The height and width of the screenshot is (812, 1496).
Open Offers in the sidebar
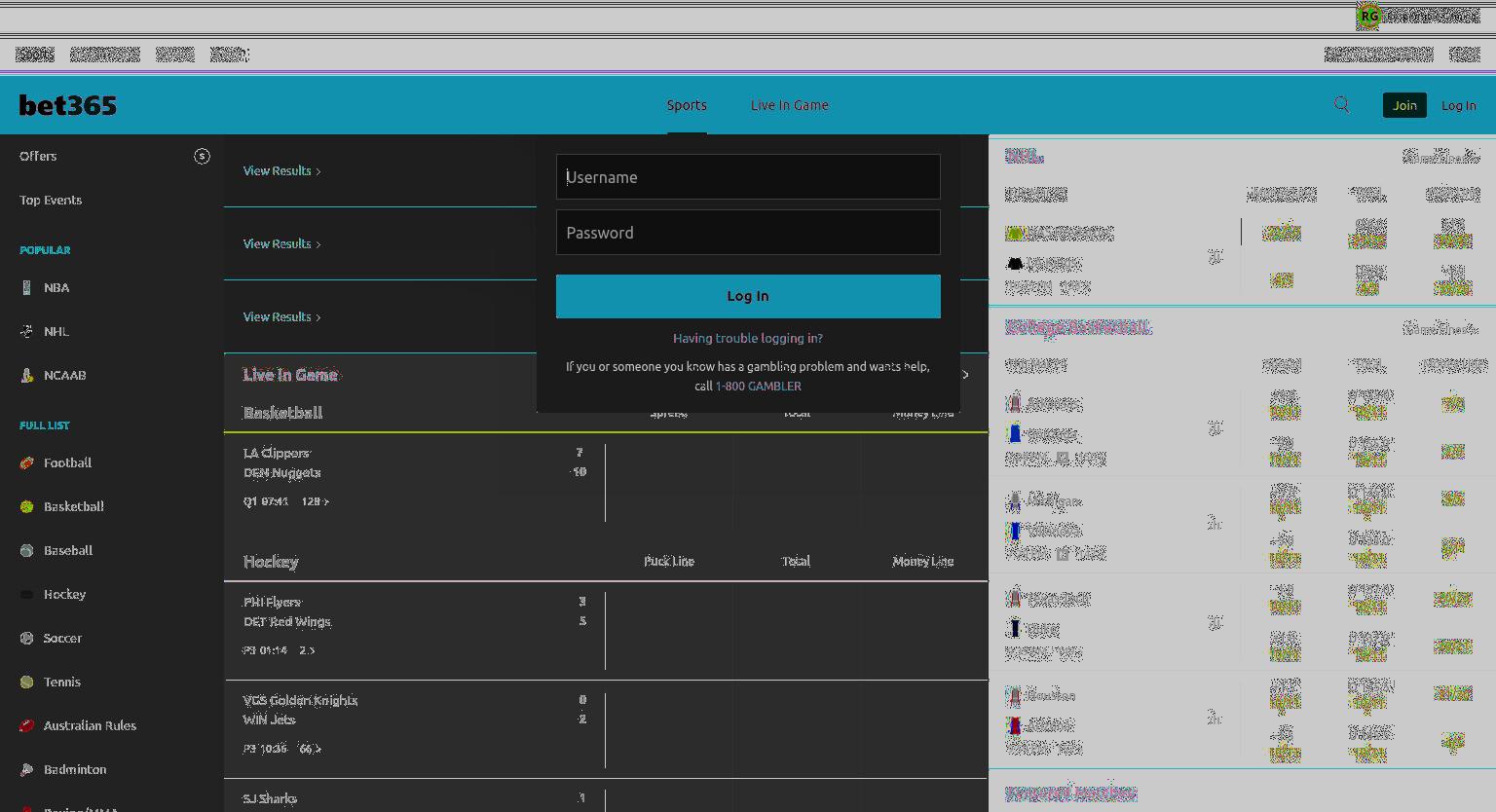pyautogui.click(x=38, y=156)
